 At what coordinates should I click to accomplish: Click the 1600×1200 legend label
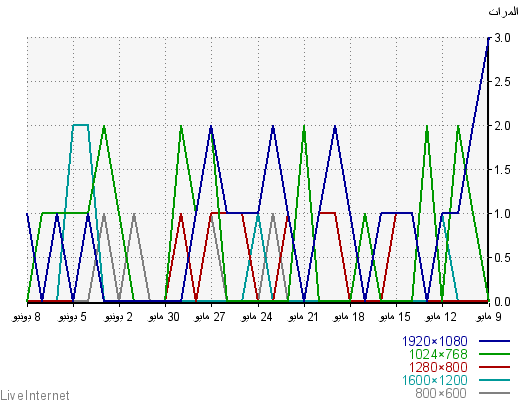click(435, 380)
